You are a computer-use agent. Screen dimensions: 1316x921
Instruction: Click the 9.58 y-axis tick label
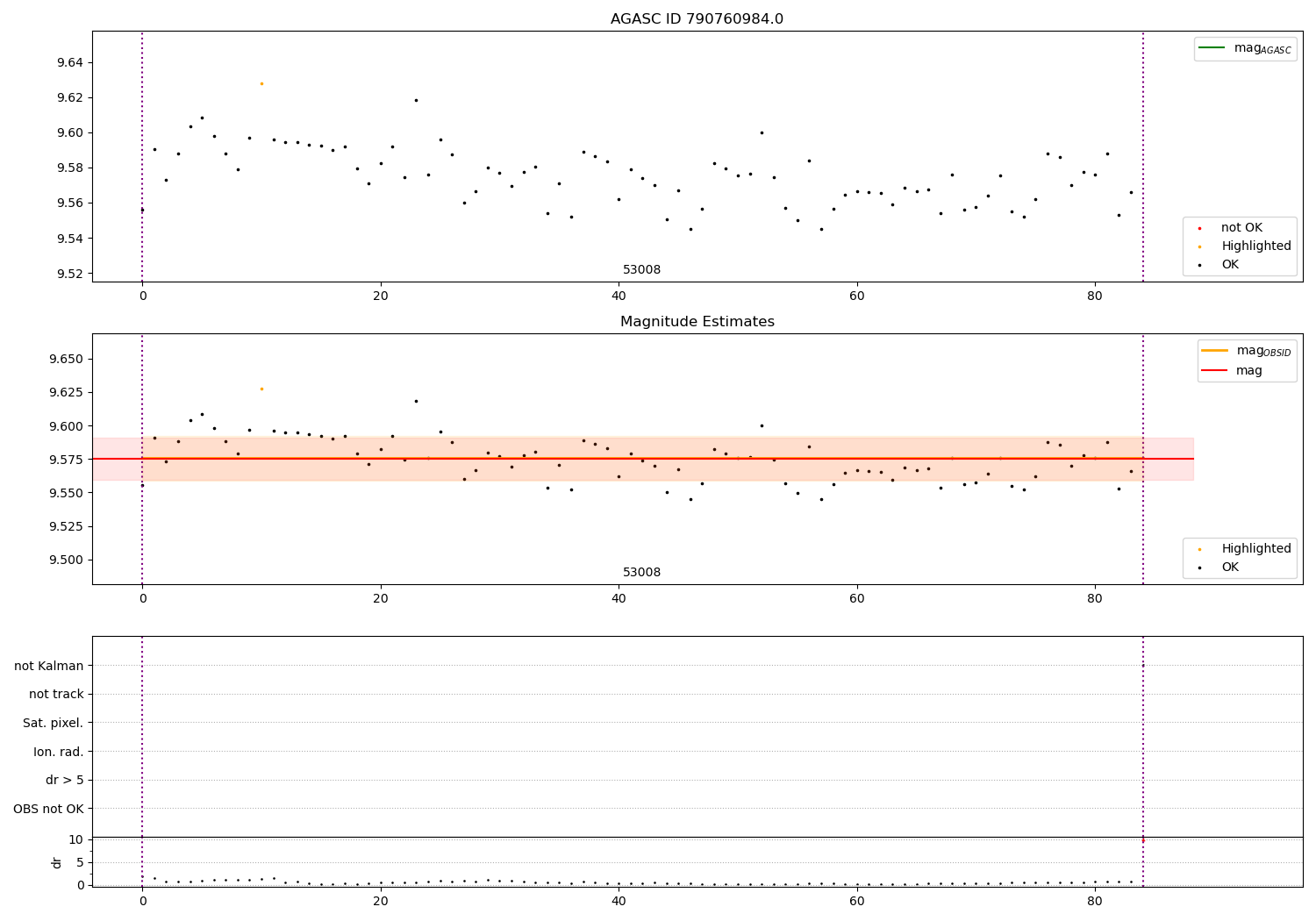tap(70, 168)
